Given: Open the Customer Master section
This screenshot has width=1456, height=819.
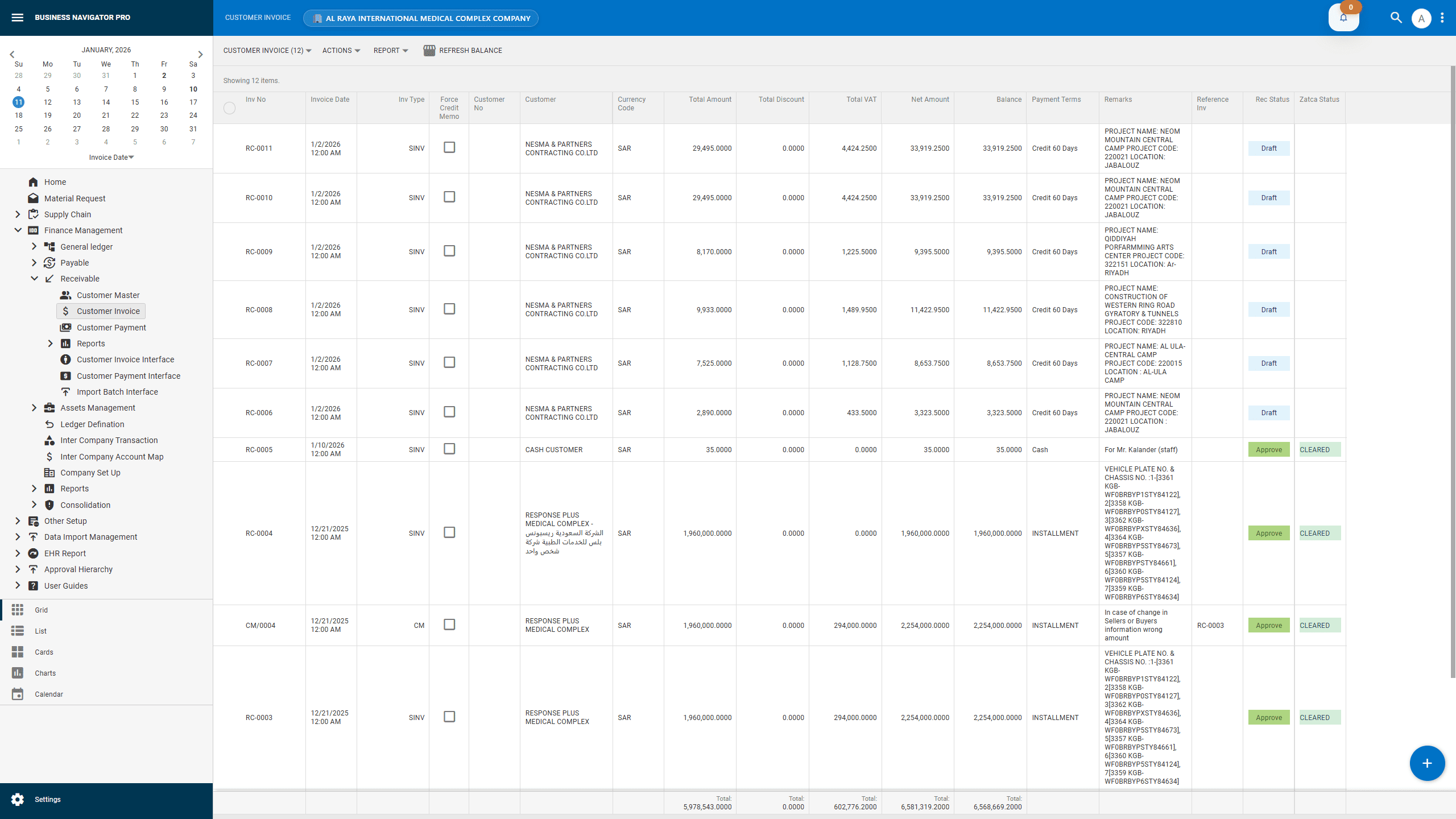Looking at the screenshot, I should click(x=108, y=295).
